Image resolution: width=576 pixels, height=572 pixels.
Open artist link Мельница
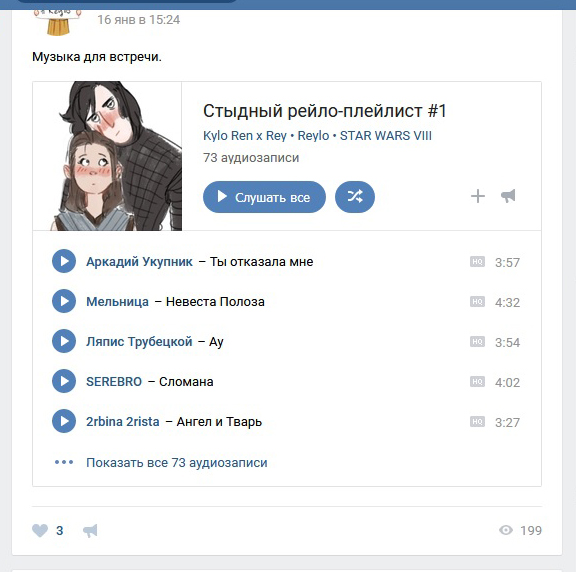pyautogui.click(x=118, y=302)
